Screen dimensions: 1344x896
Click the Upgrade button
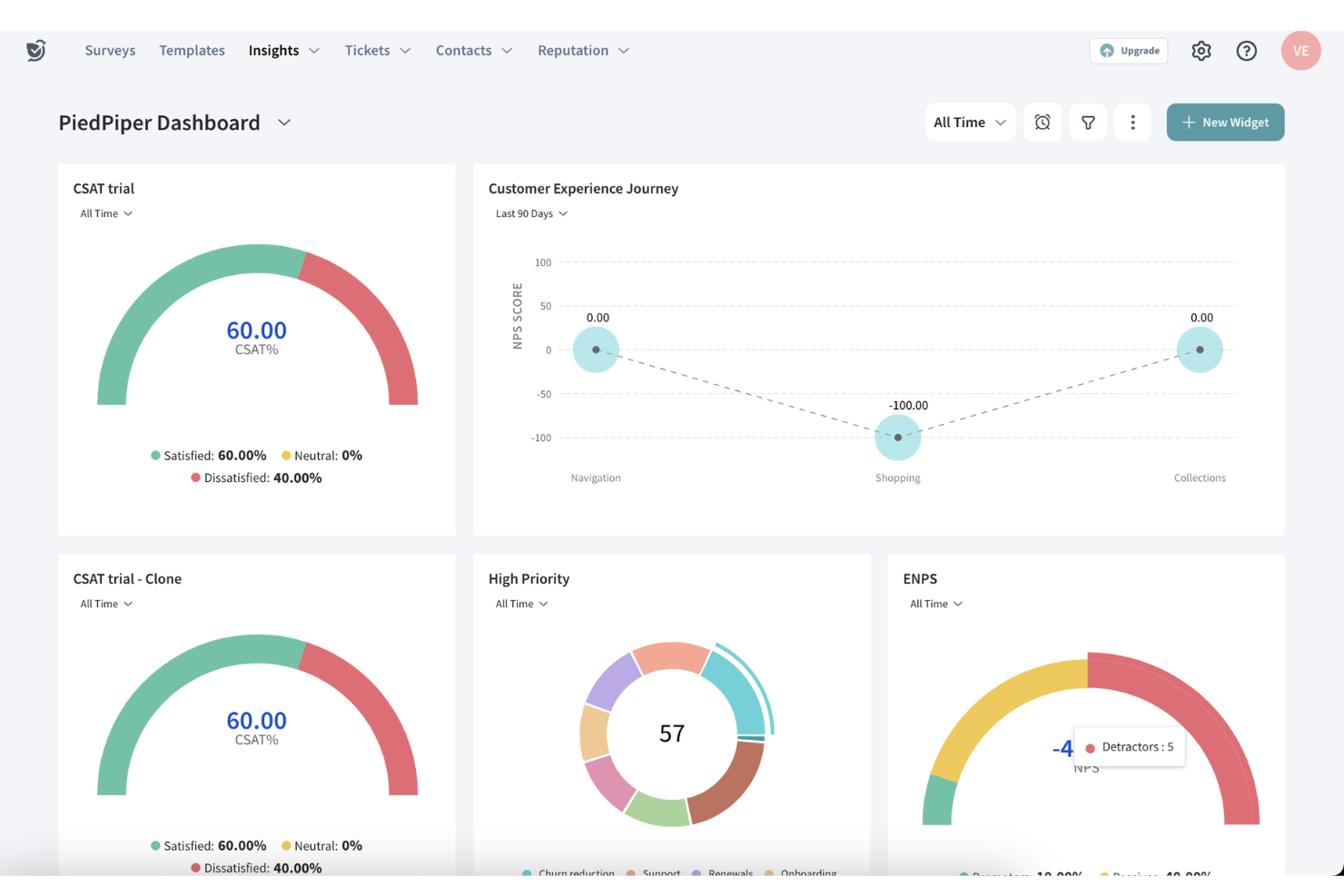(1129, 51)
